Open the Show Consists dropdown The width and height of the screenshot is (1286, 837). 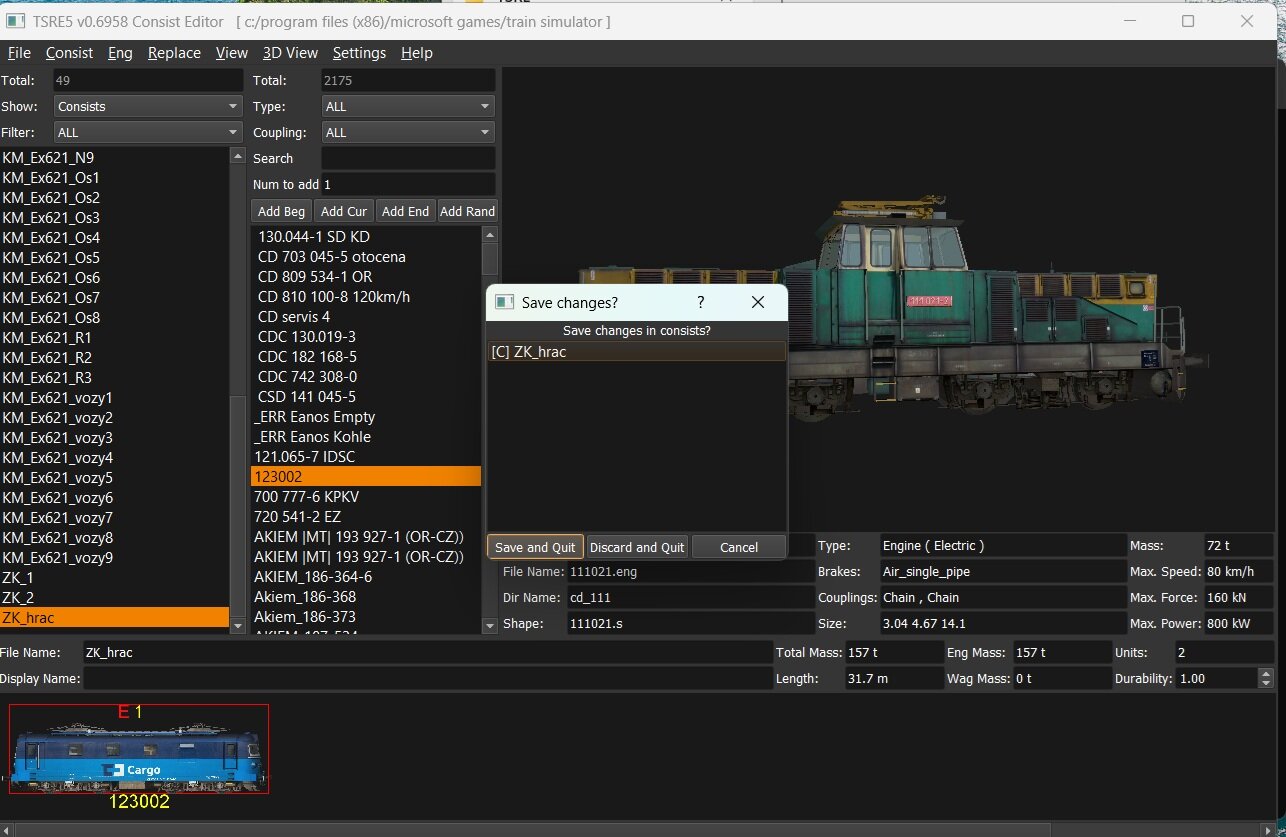click(148, 106)
